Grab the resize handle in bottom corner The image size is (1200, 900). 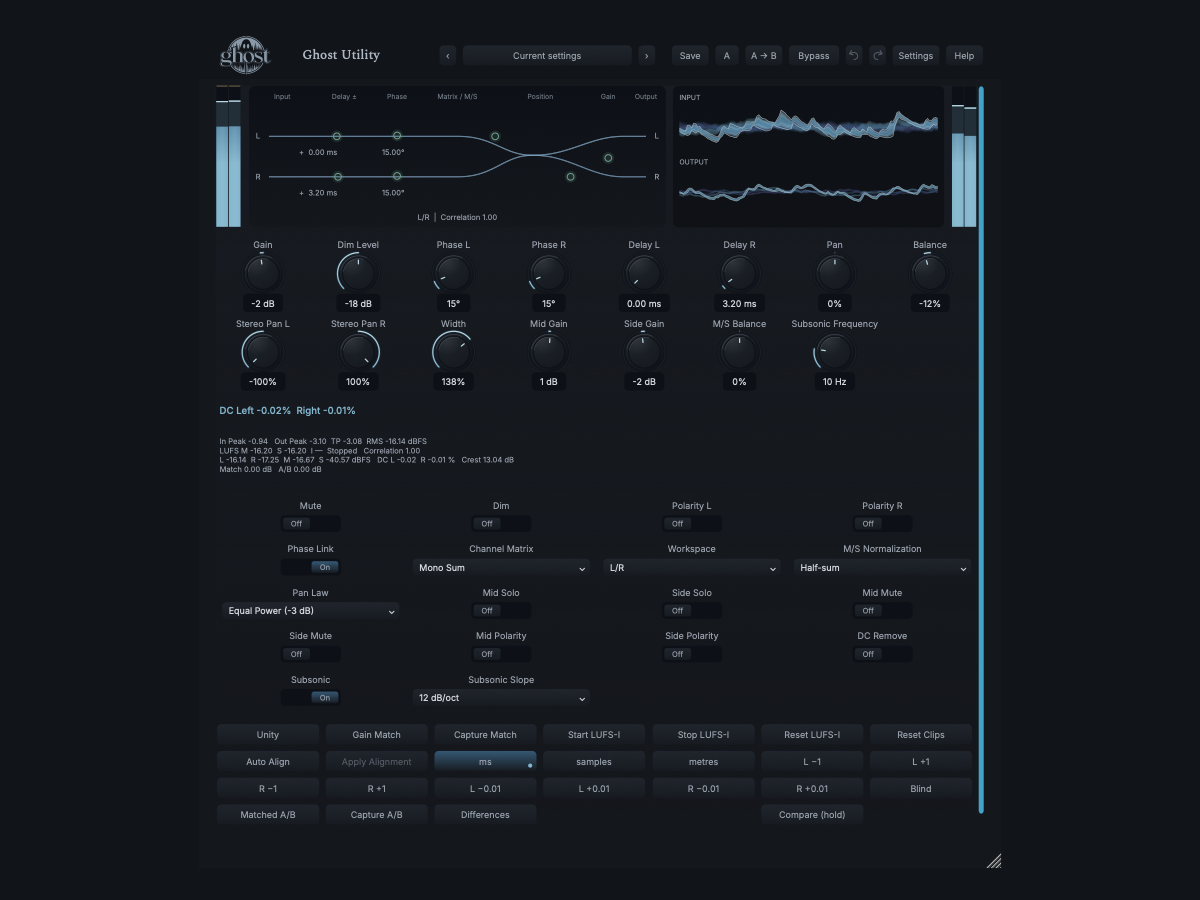pos(994,861)
